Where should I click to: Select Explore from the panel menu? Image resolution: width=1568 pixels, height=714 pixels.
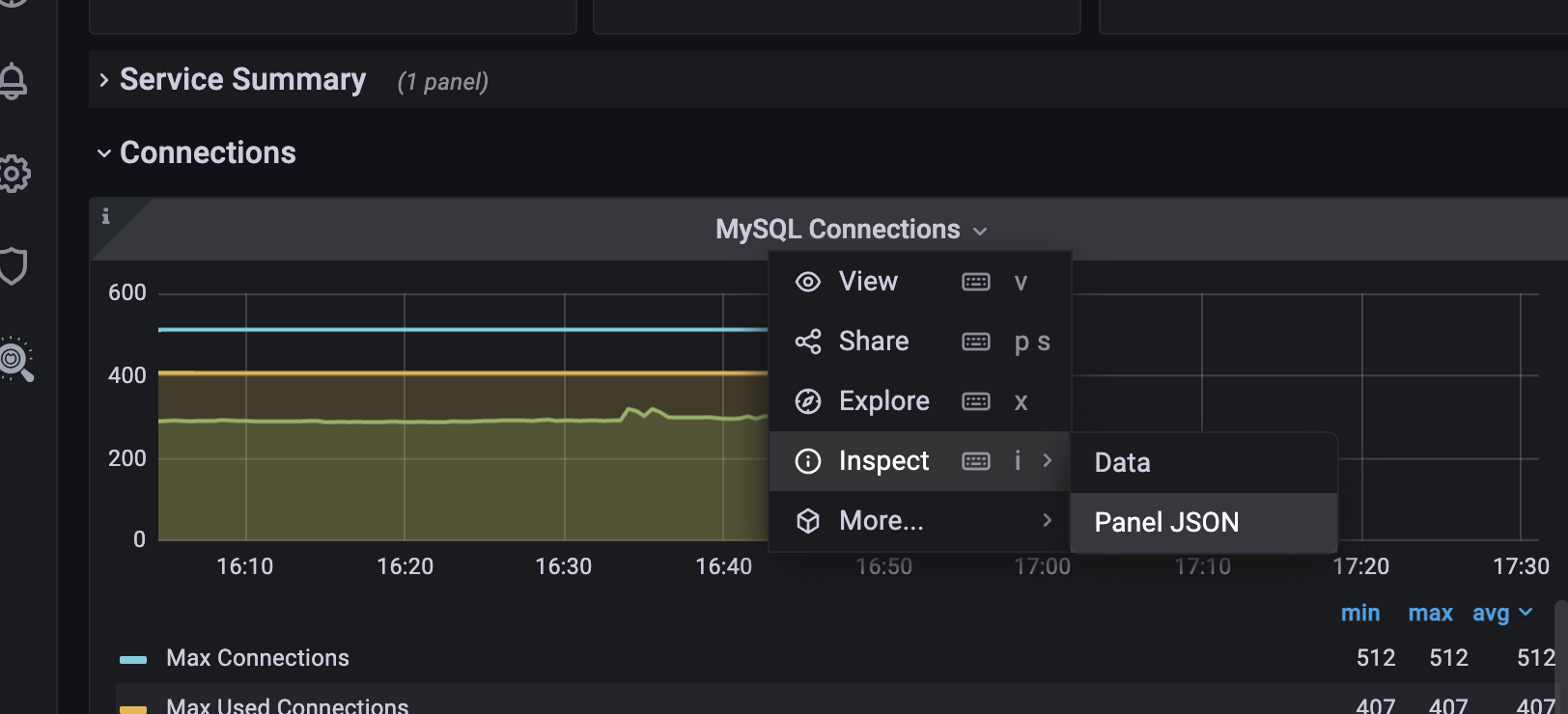click(x=920, y=401)
